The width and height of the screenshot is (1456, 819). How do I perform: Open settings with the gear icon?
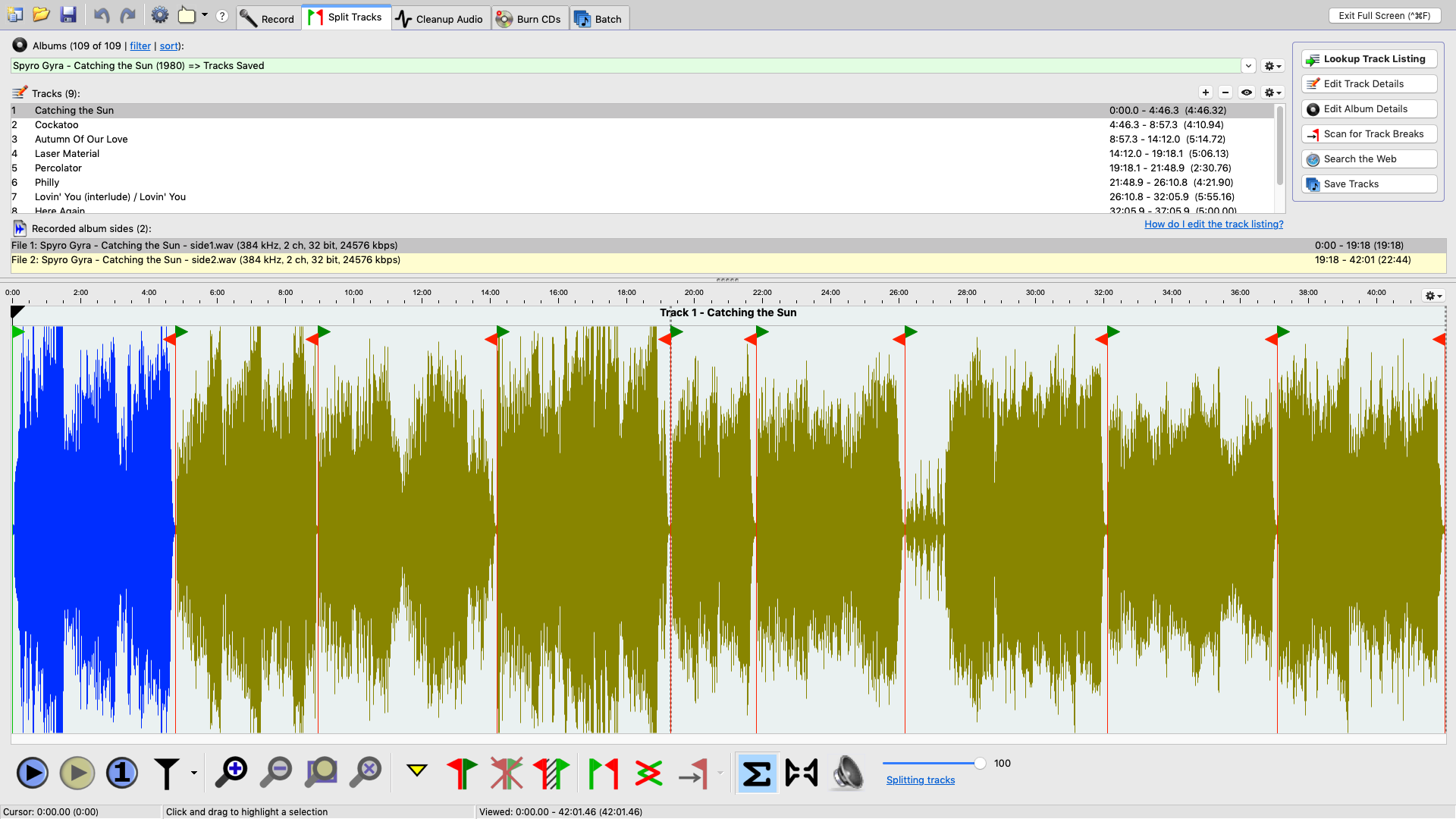tap(159, 14)
